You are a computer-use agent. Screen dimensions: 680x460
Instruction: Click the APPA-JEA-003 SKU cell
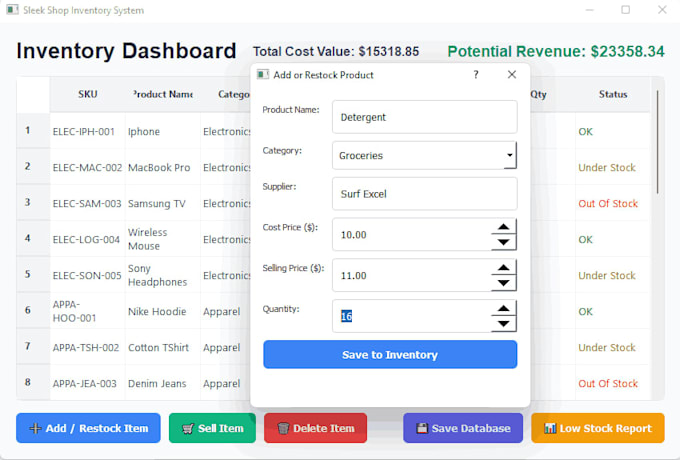pos(88,383)
